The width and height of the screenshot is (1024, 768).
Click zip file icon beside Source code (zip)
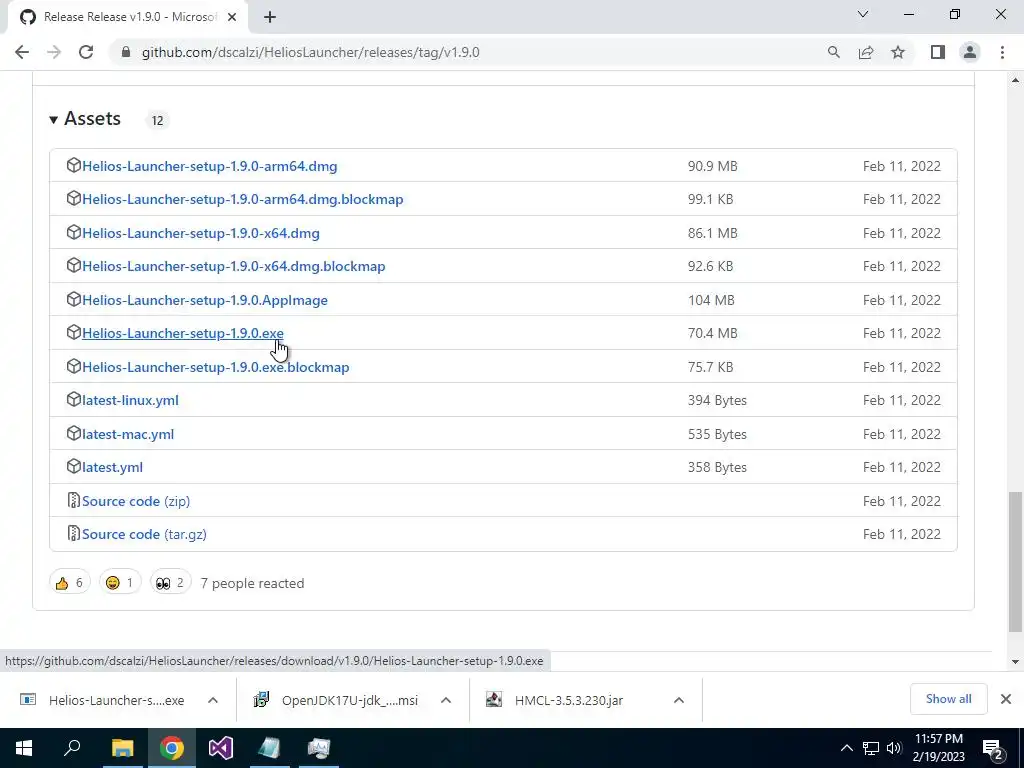[73, 500]
